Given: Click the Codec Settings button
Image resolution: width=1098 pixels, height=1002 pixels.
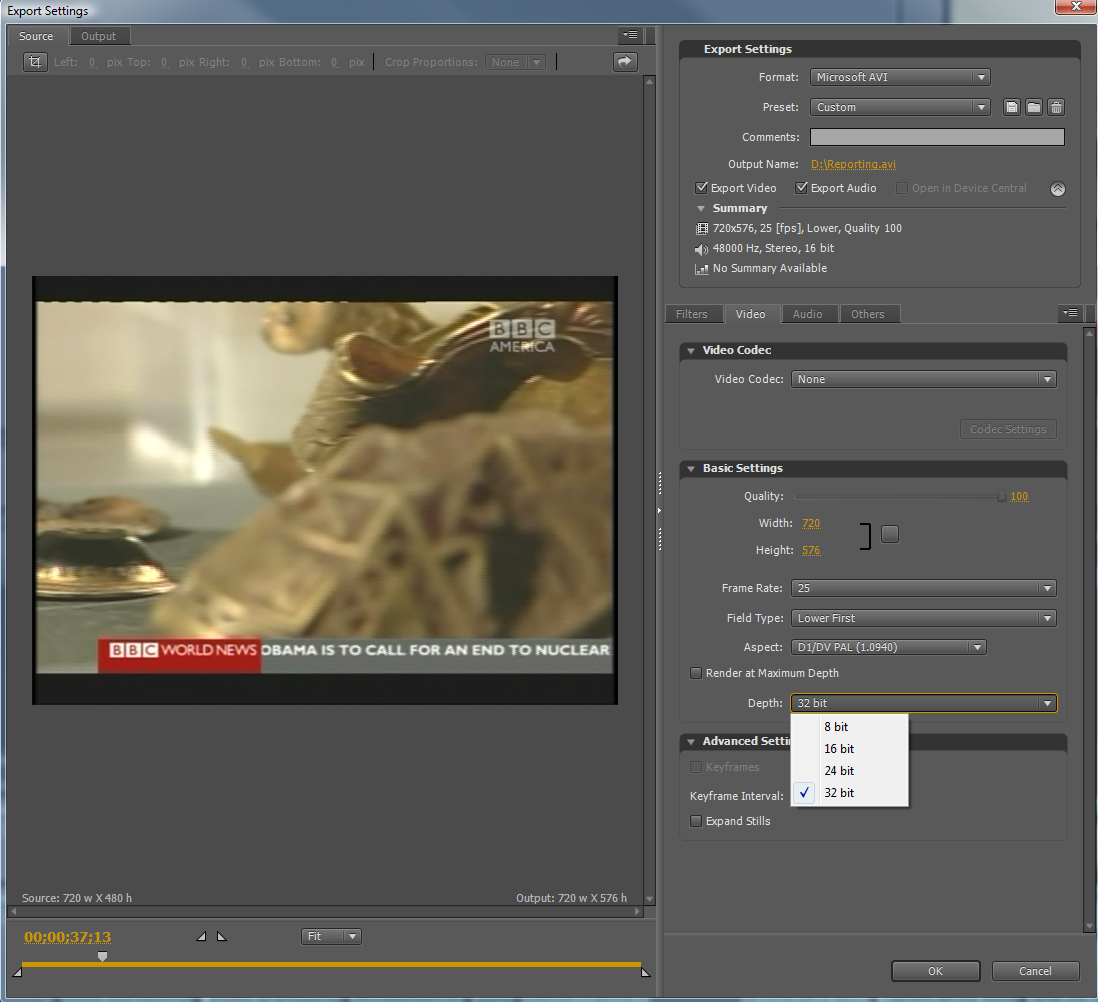Looking at the screenshot, I should coord(1008,429).
